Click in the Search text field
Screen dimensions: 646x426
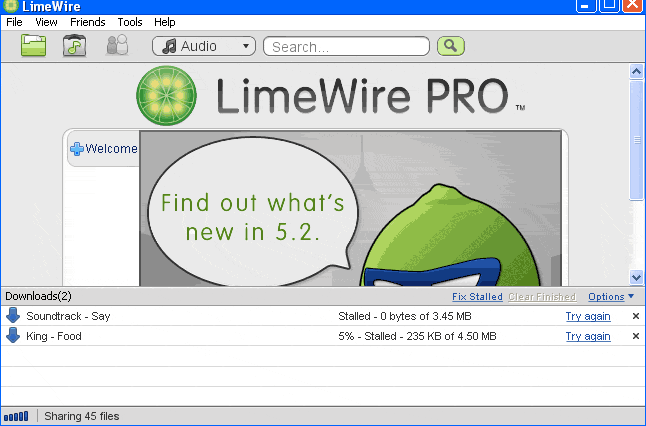pyautogui.click(x=346, y=46)
